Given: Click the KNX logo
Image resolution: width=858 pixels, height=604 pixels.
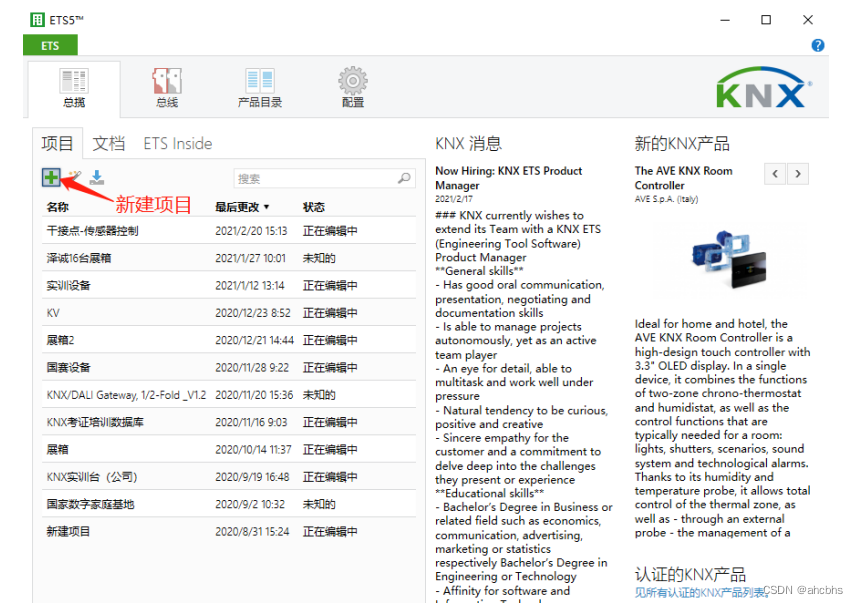Looking at the screenshot, I should pos(764,88).
